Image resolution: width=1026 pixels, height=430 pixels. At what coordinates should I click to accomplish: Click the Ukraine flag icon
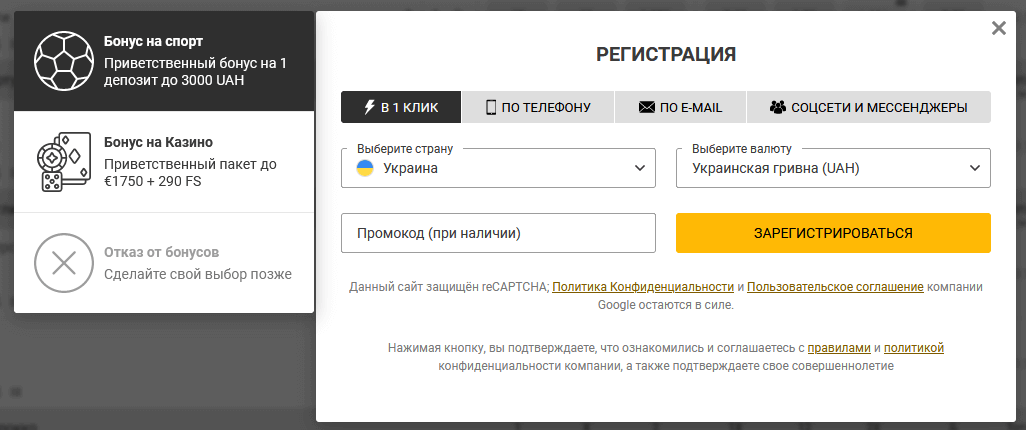[364, 168]
